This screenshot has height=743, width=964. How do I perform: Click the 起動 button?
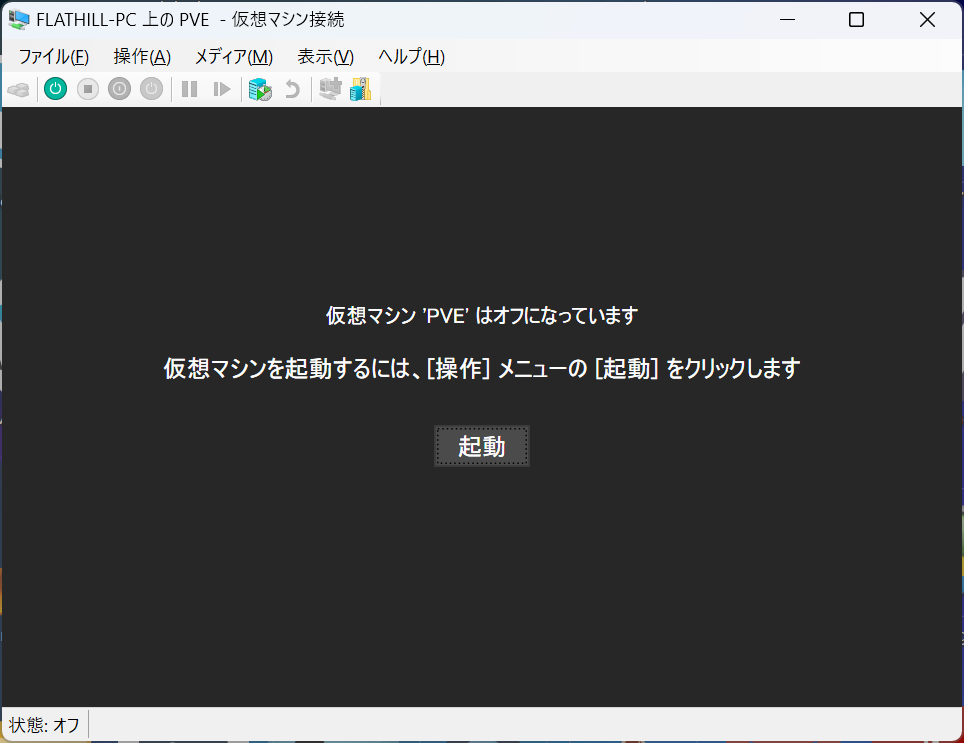click(x=481, y=446)
